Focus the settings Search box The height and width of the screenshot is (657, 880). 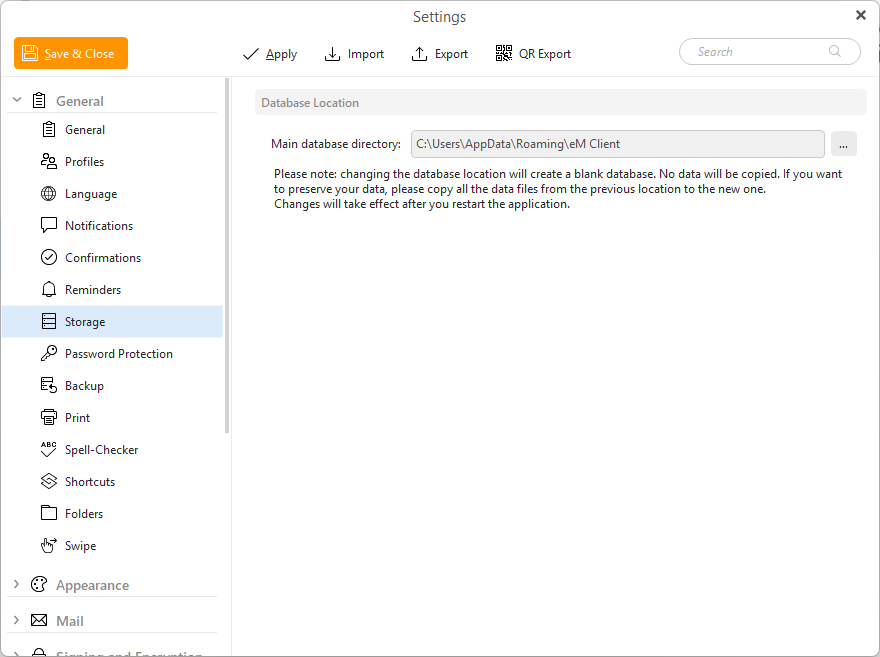click(769, 52)
